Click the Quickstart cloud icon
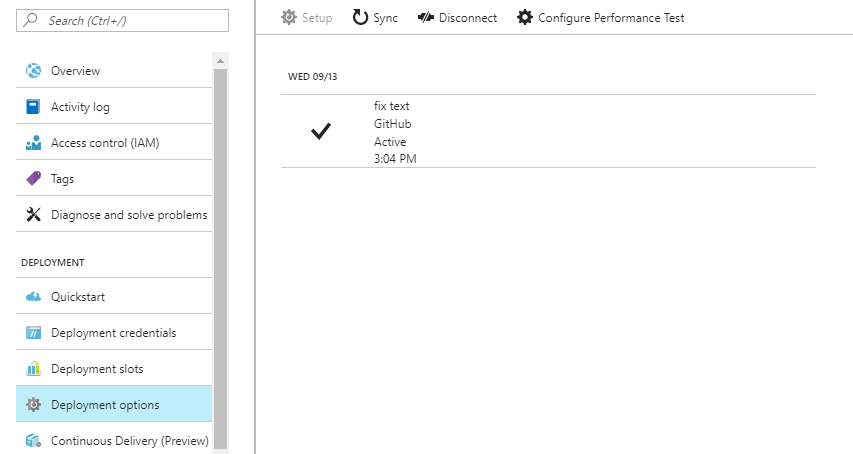This screenshot has height=454, width=853. 33,297
